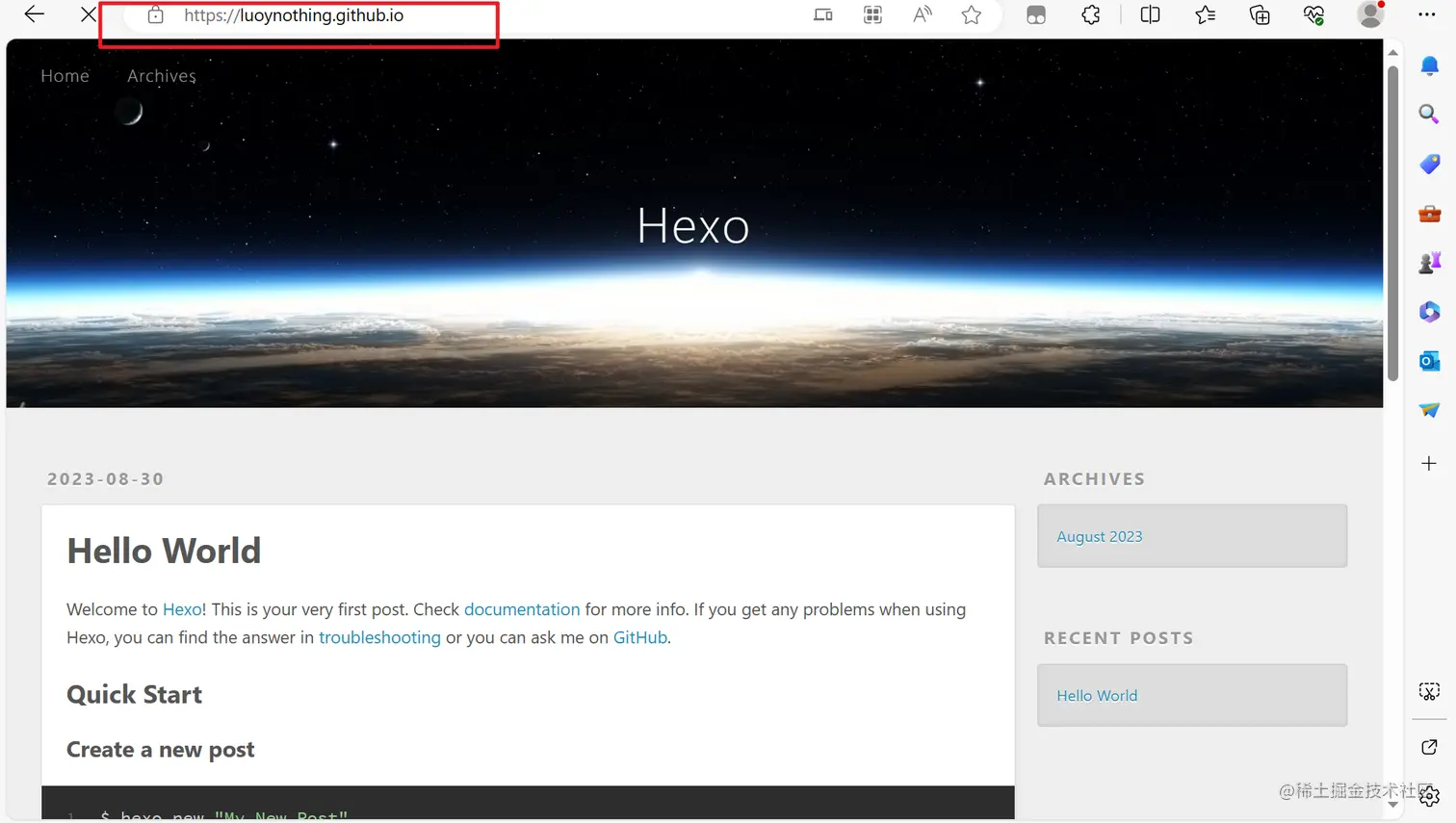The width and height of the screenshot is (1456, 823).
Task: Click the Create a new post heading
Action: [160, 750]
